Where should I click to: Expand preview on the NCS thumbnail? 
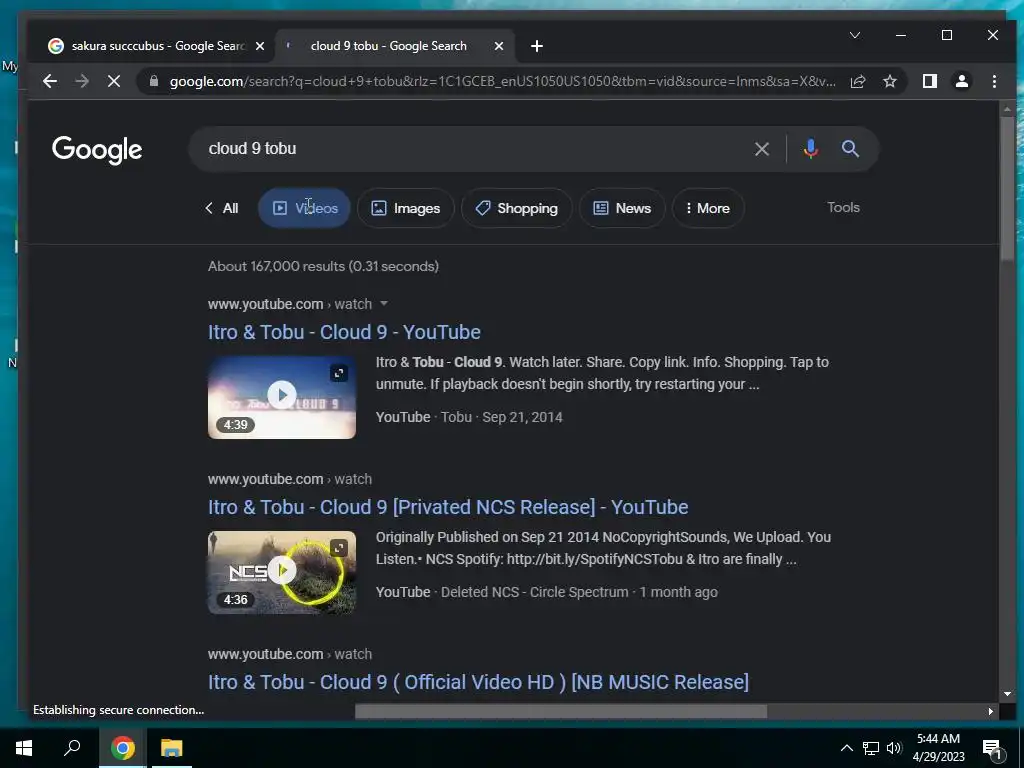339,548
